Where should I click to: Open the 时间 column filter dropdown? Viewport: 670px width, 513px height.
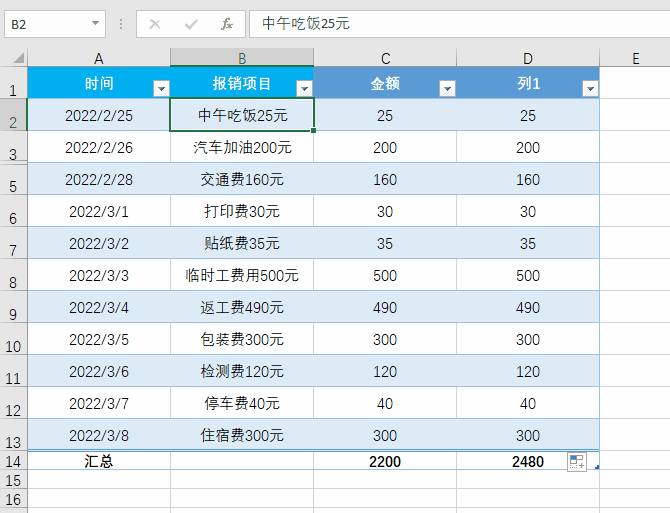click(161, 88)
